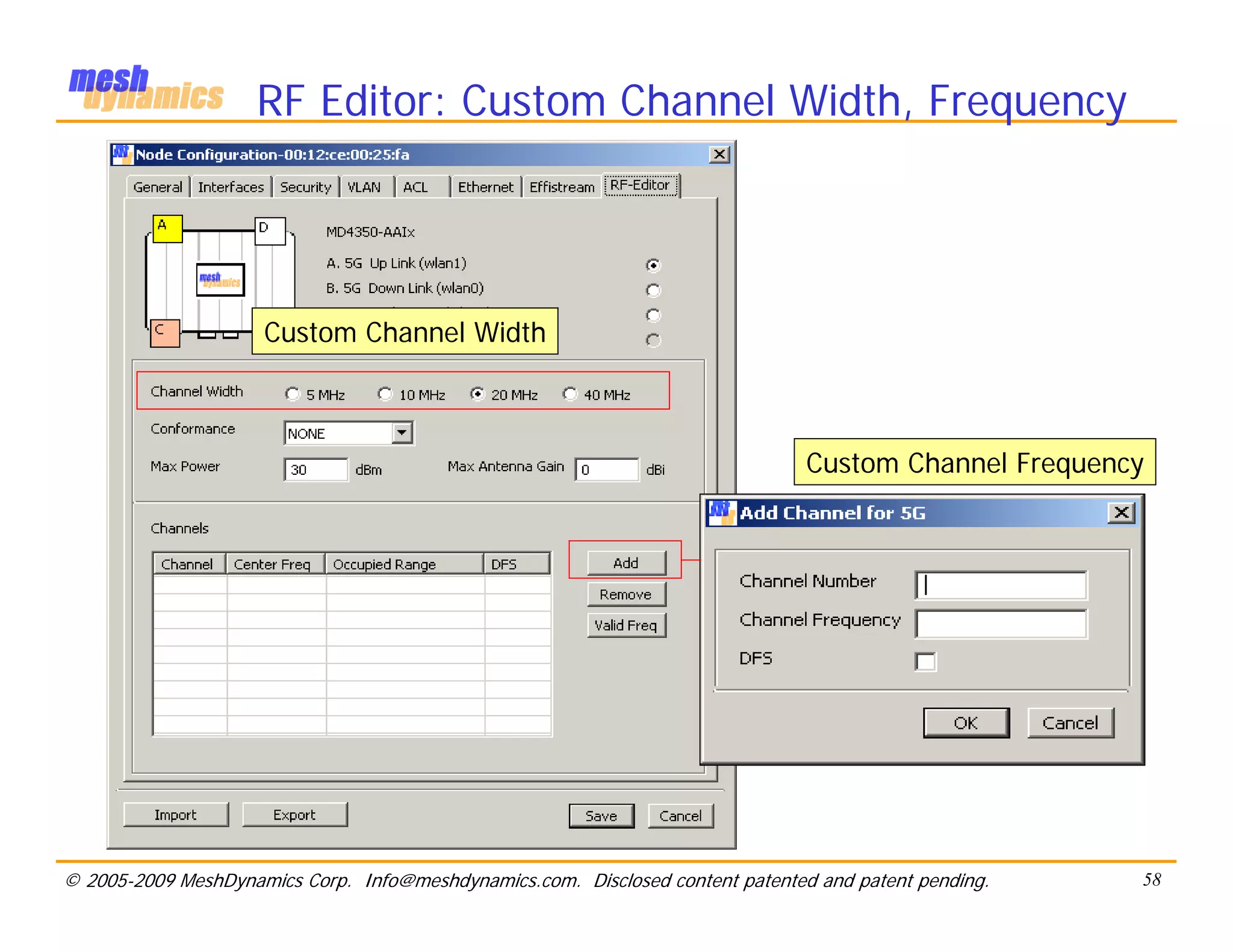The height and width of the screenshot is (952, 1233).
Task: Close the Node Configuration window
Action: [x=719, y=155]
